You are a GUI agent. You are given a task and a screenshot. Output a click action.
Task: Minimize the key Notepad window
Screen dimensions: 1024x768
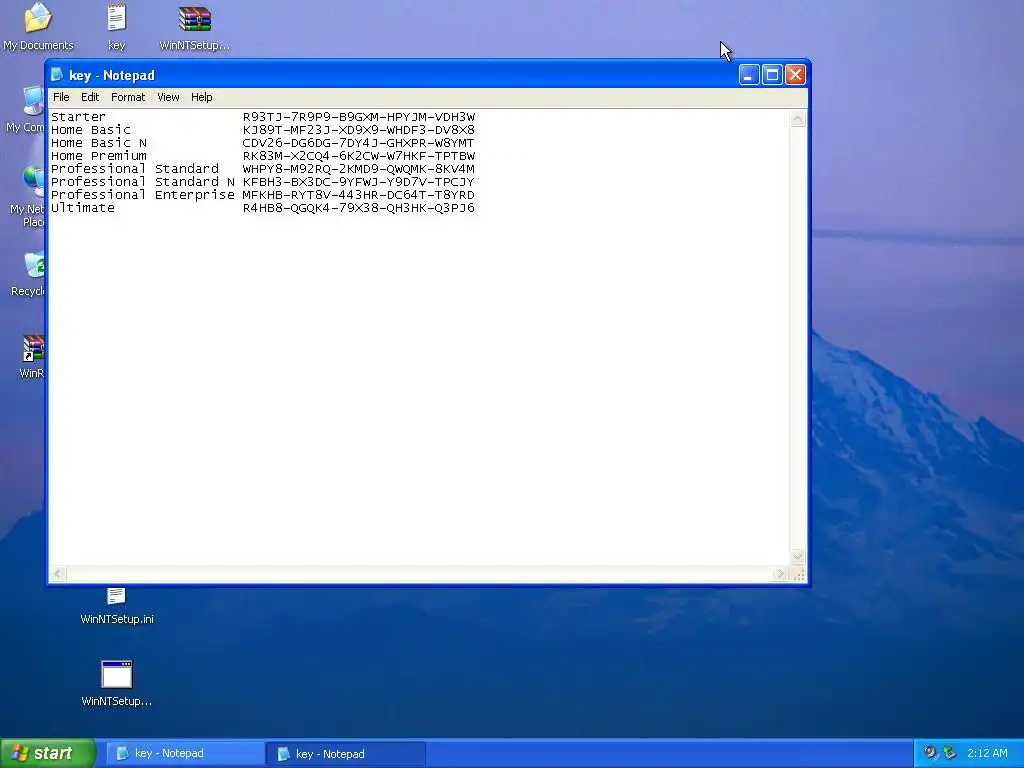click(x=749, y=75)
